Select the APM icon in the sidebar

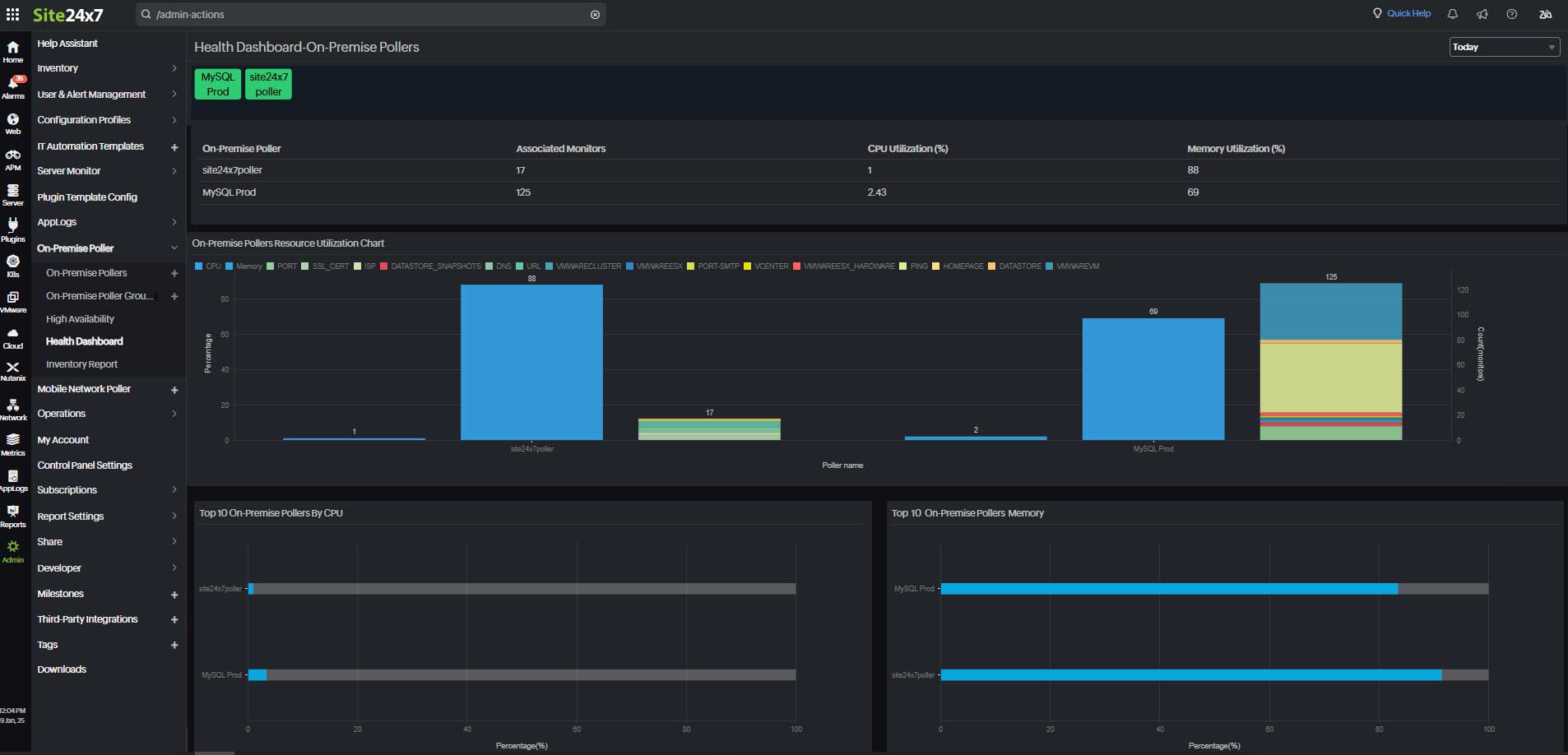coord(13,159)
